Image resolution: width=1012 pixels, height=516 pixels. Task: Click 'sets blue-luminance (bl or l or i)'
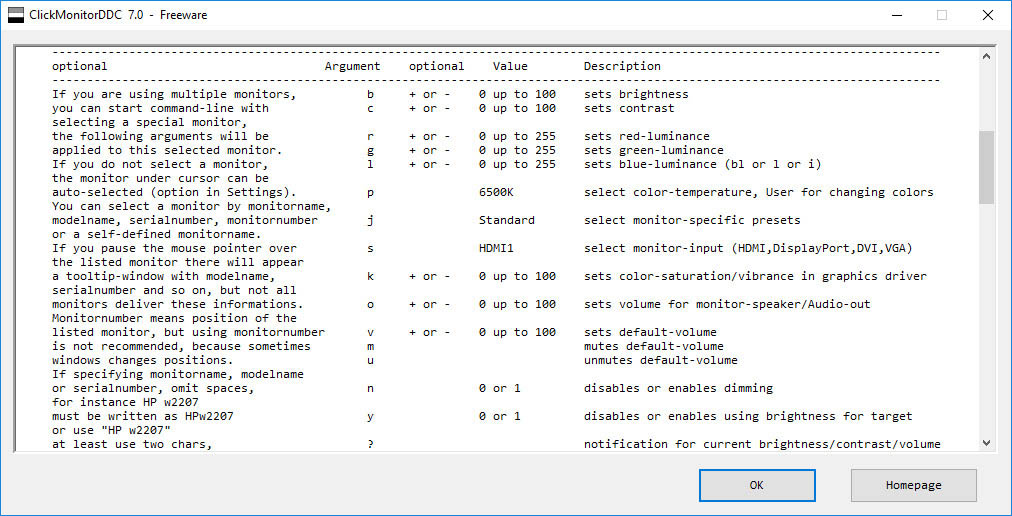click(703, 164)
